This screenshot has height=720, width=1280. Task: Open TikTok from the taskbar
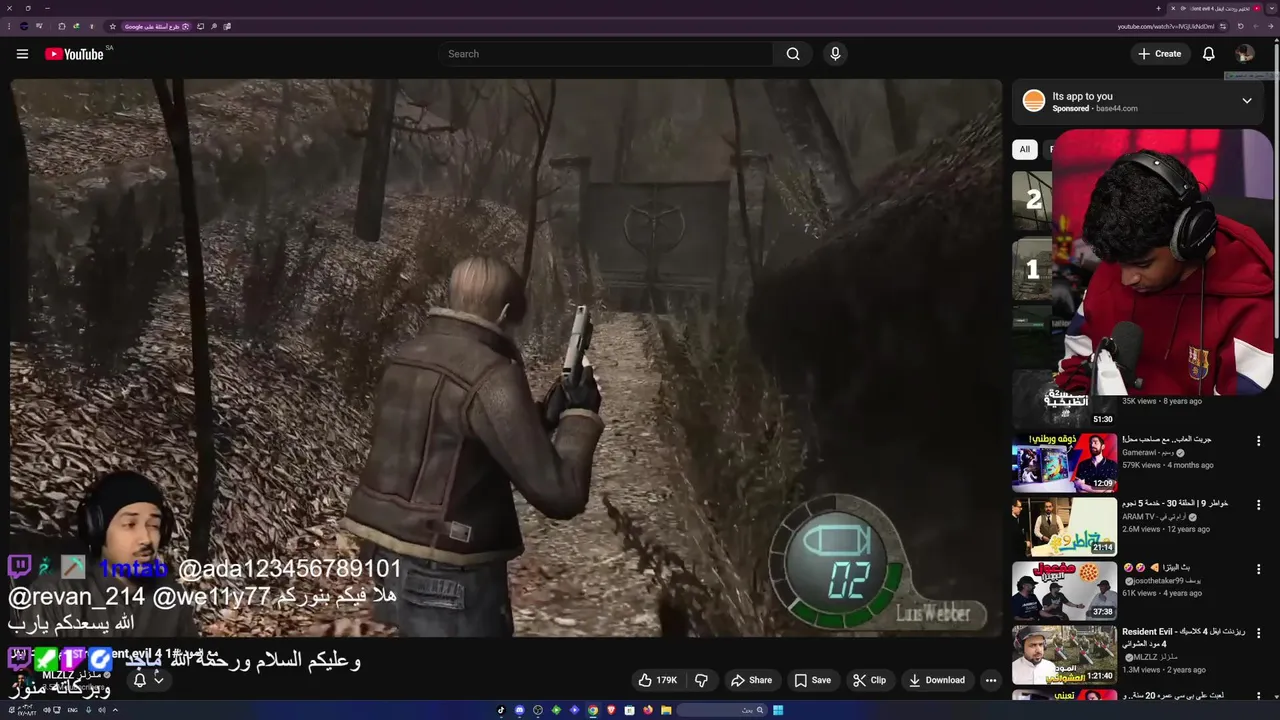(501, 710)
